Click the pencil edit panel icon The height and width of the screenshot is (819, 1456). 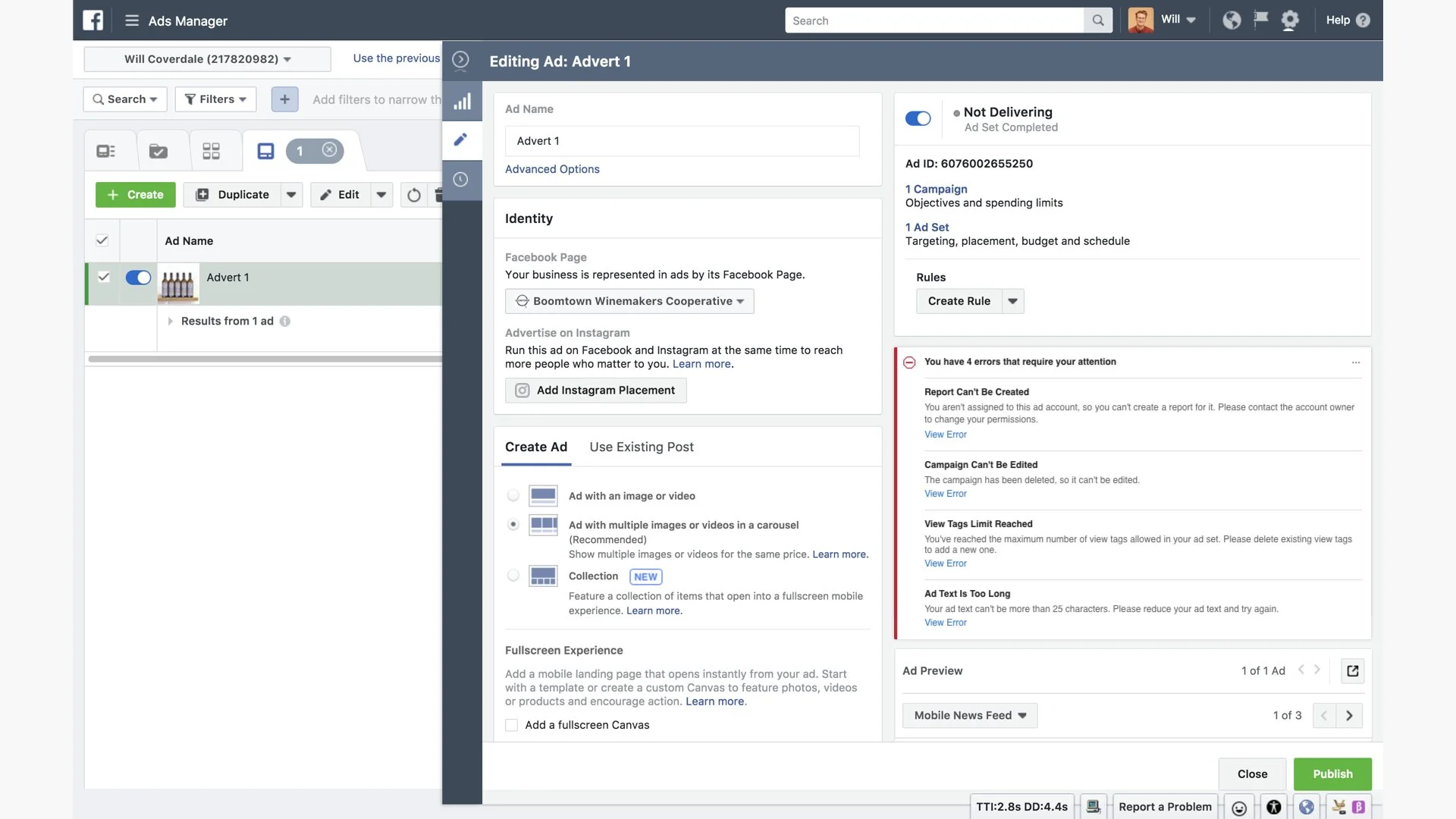coord(460,140)
